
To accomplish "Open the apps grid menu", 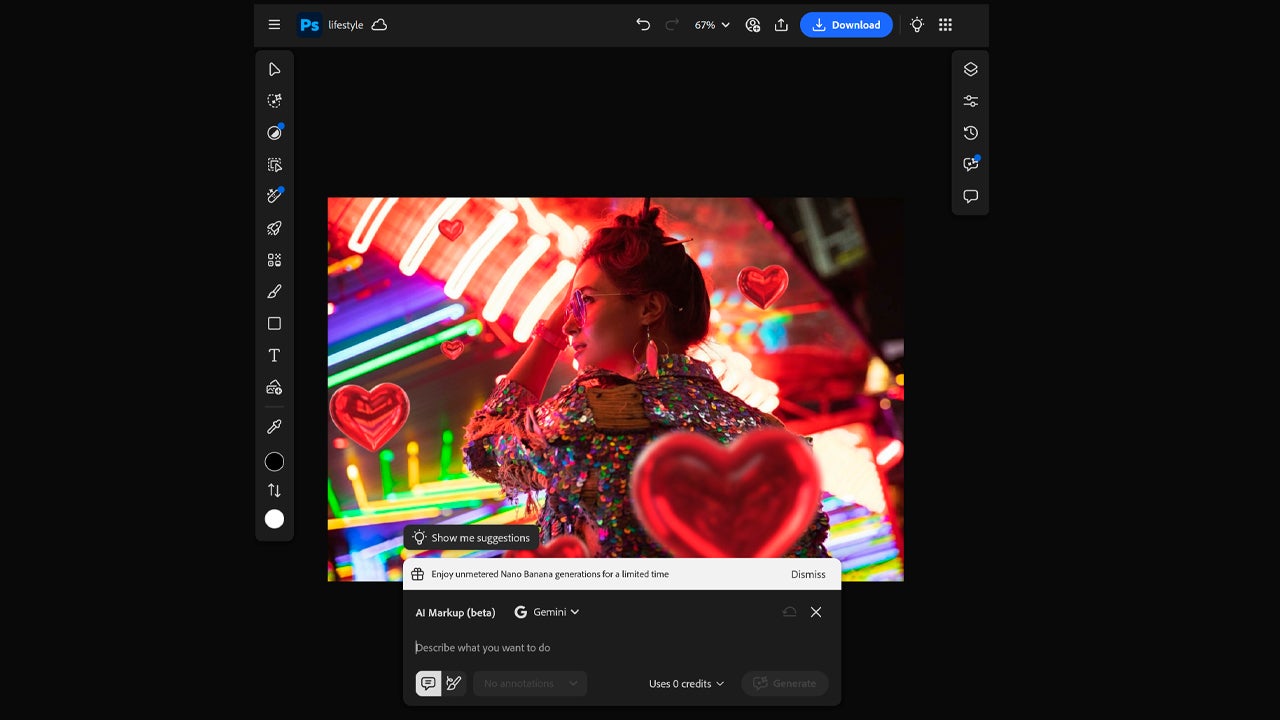I will (945, 25).
